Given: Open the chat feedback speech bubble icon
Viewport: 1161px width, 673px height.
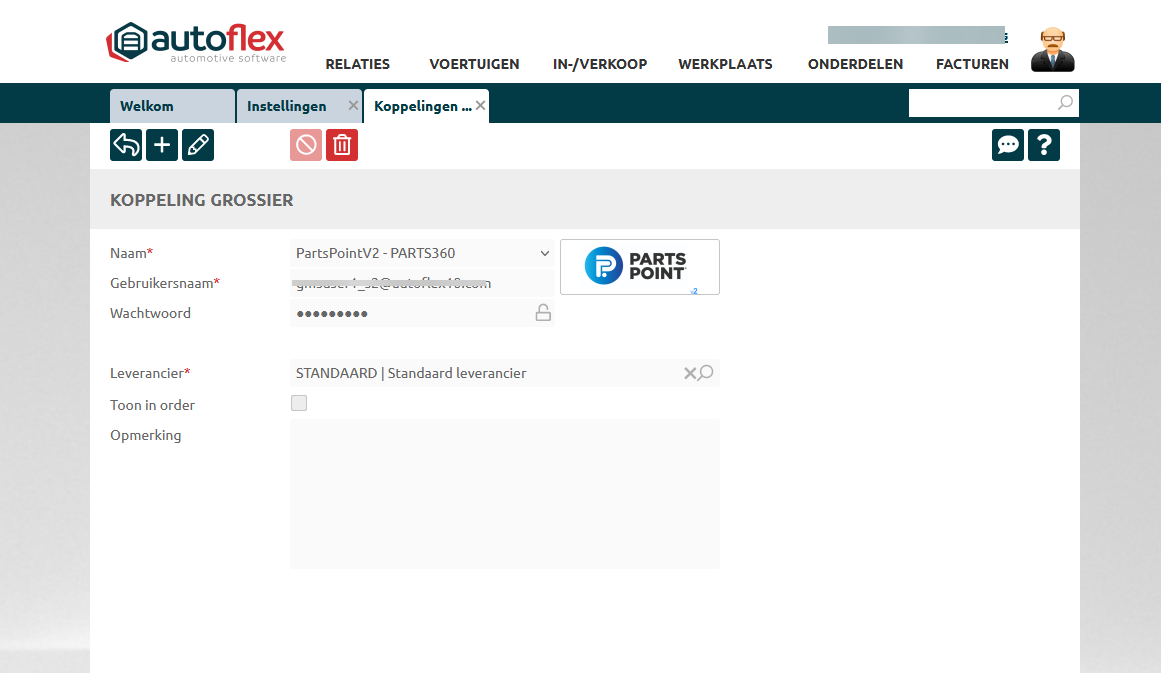Looking at the screenshot, I should pos(1008,145).
